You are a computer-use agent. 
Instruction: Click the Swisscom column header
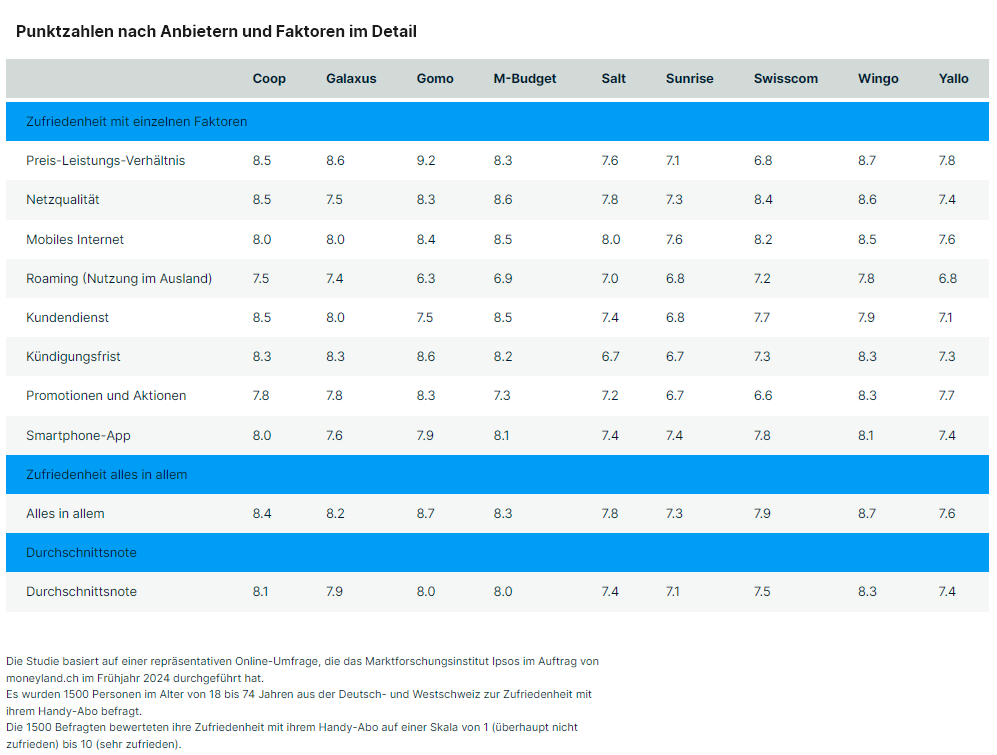point(786,79)
